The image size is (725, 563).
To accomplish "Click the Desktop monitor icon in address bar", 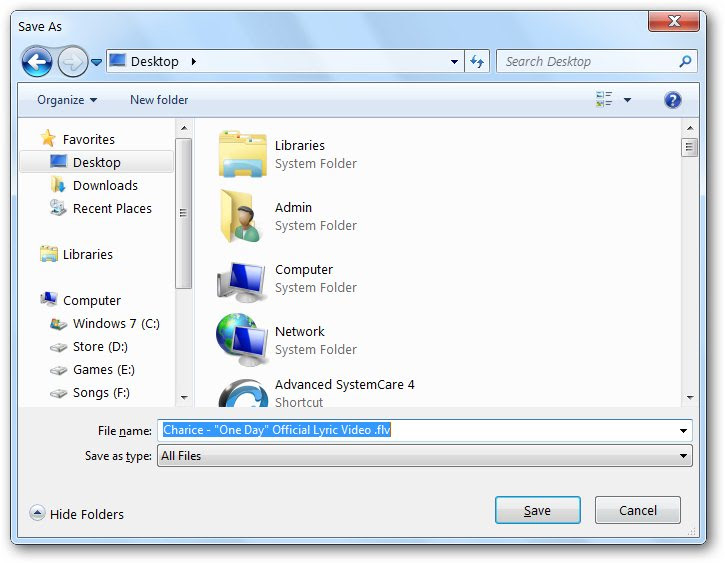I will [x=117, y=61].
